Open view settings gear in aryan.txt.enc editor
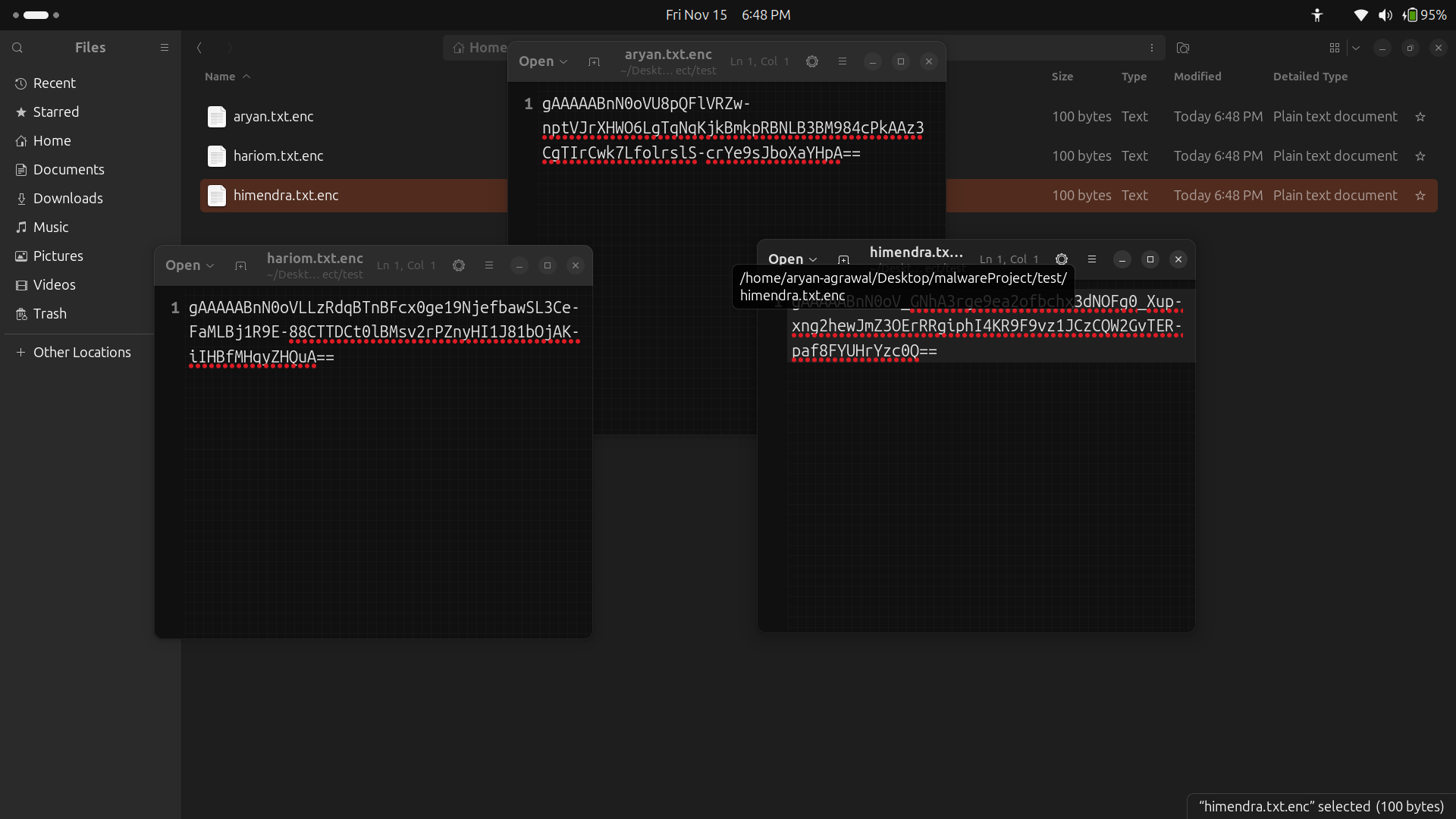Viewport: 1456px width, 819px height. [x=812, y=61]
